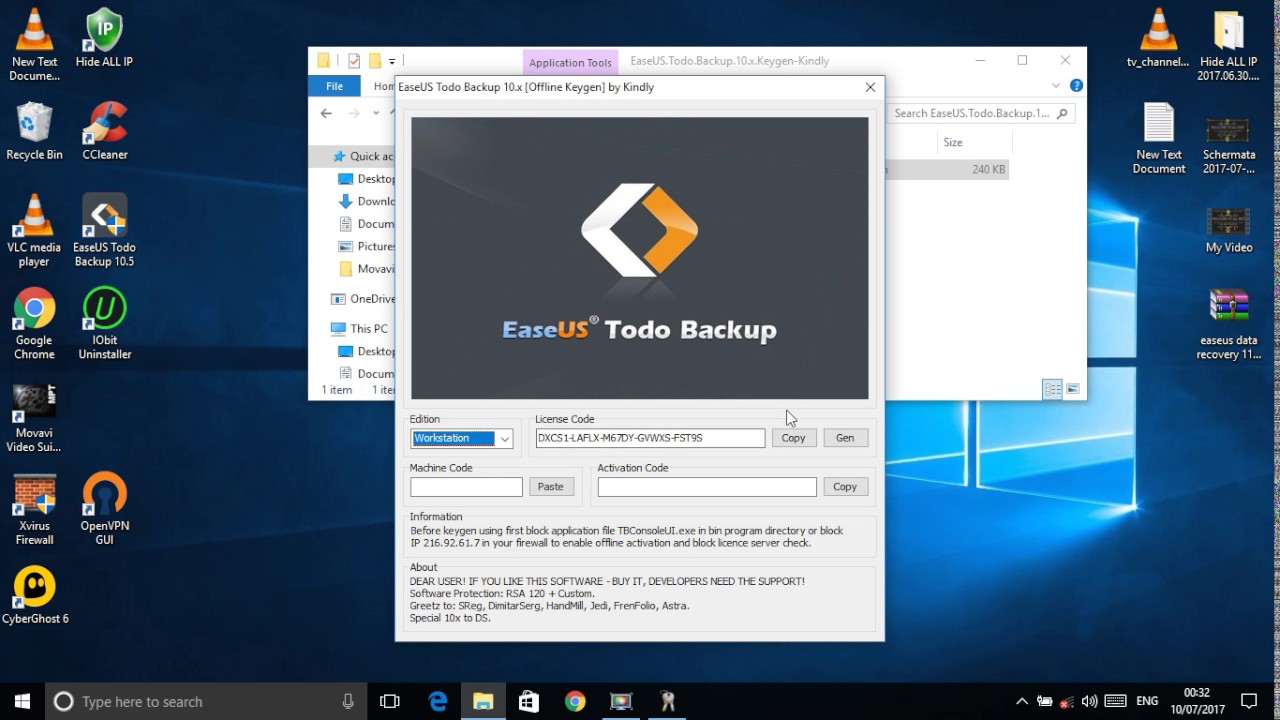1280x720 pixels.
Task: Launch CyberGhost 6 from desktop
Action: pyautogui.click(x=35, y=595)
